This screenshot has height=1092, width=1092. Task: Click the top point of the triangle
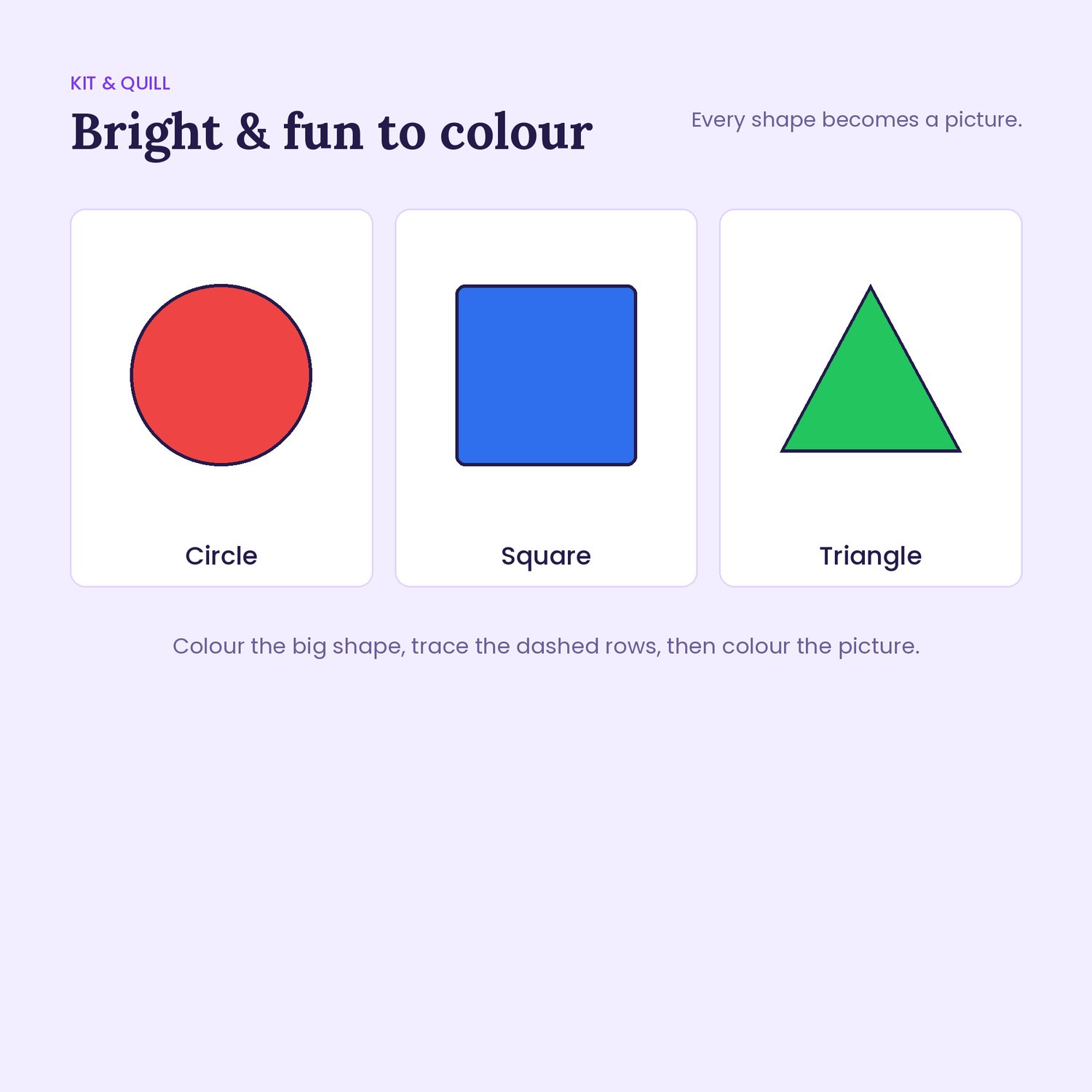(871, 287)
